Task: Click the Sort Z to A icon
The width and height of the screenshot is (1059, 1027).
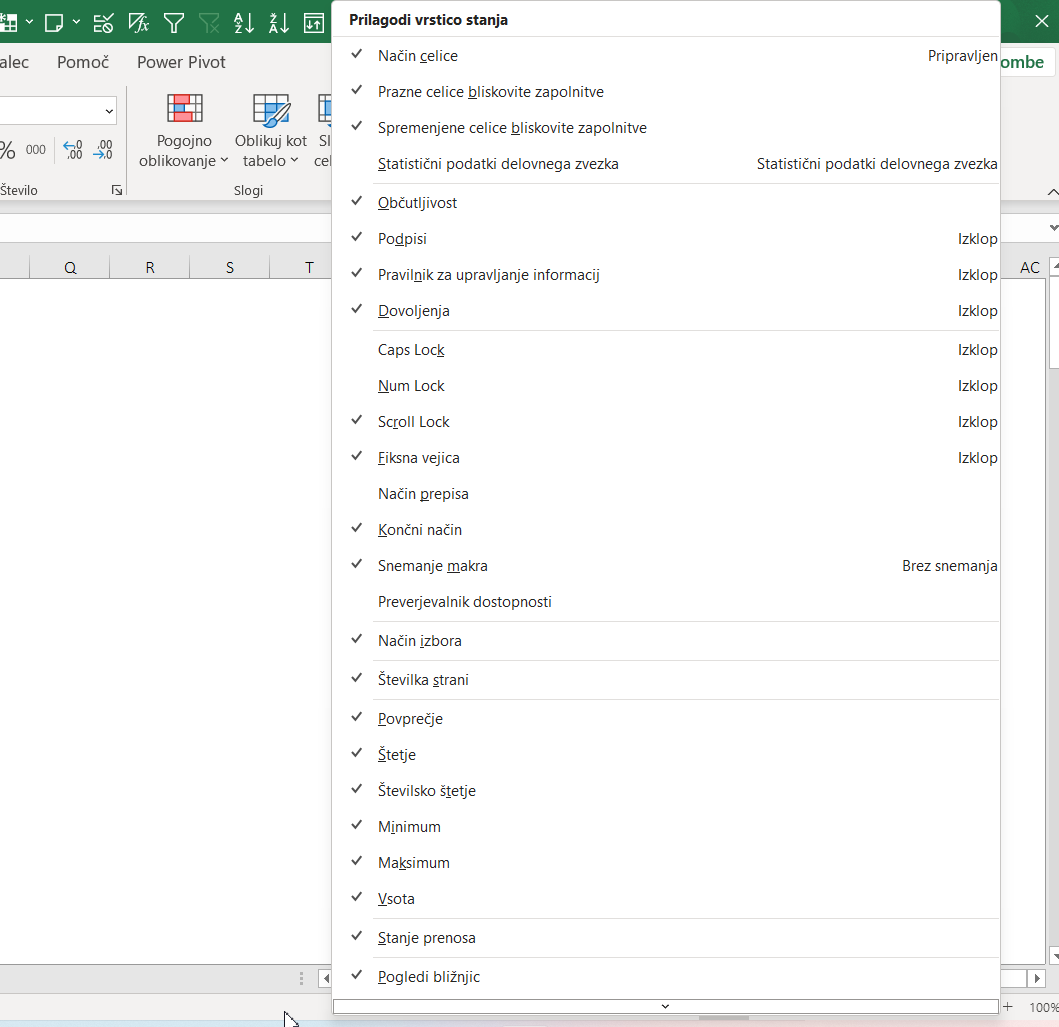Action: pos(279,23)
